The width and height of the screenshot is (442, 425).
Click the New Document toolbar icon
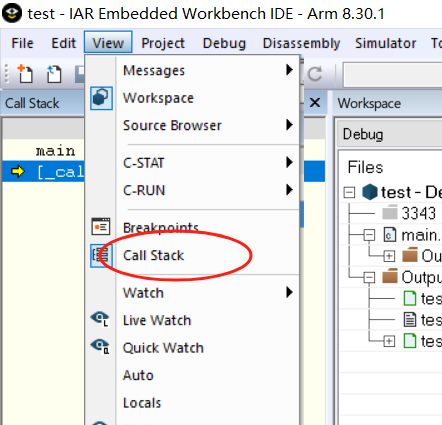click(25, 73)
